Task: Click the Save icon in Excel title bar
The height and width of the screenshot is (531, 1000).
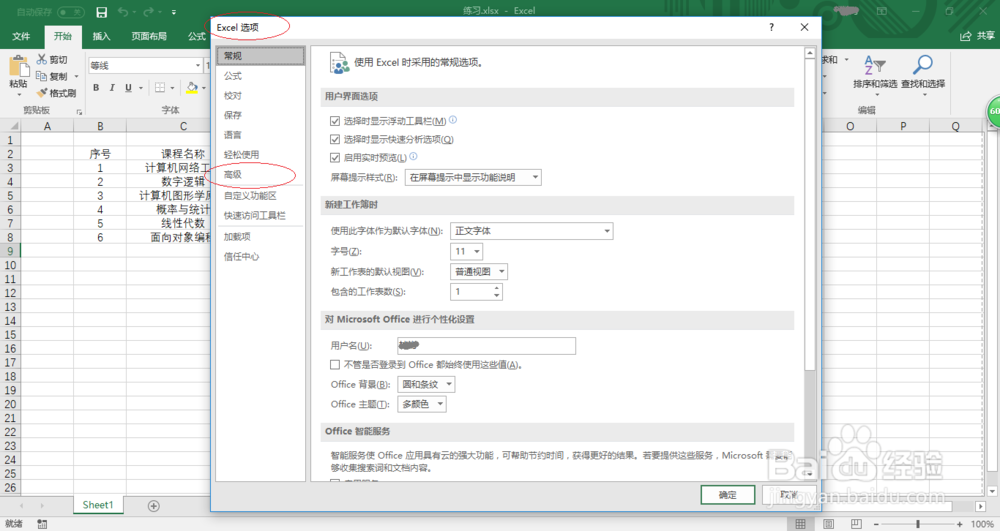Action: click(x=101, y=11)
